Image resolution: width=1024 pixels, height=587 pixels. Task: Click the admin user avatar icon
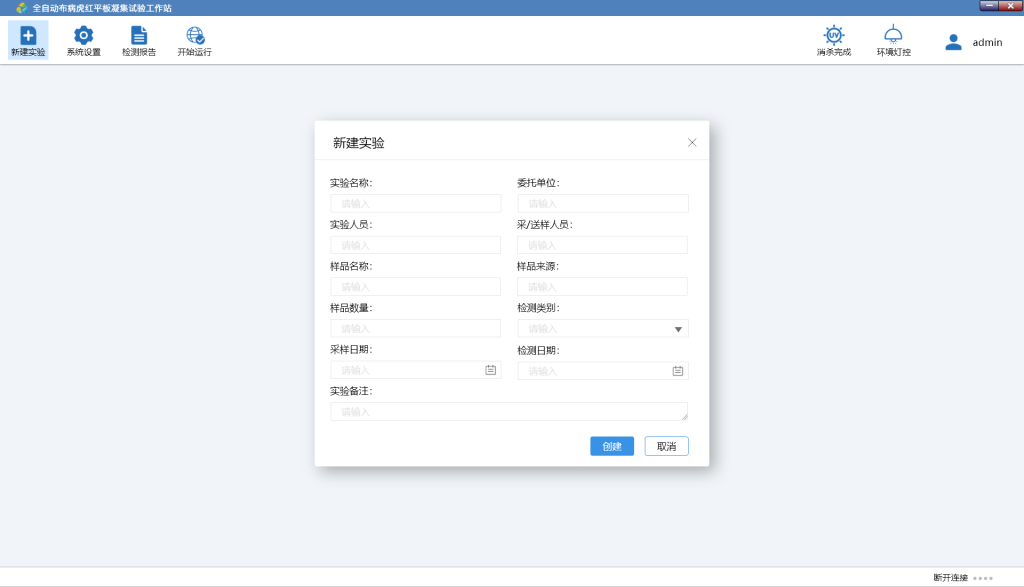pyautogui.click(x=953, y=42)
